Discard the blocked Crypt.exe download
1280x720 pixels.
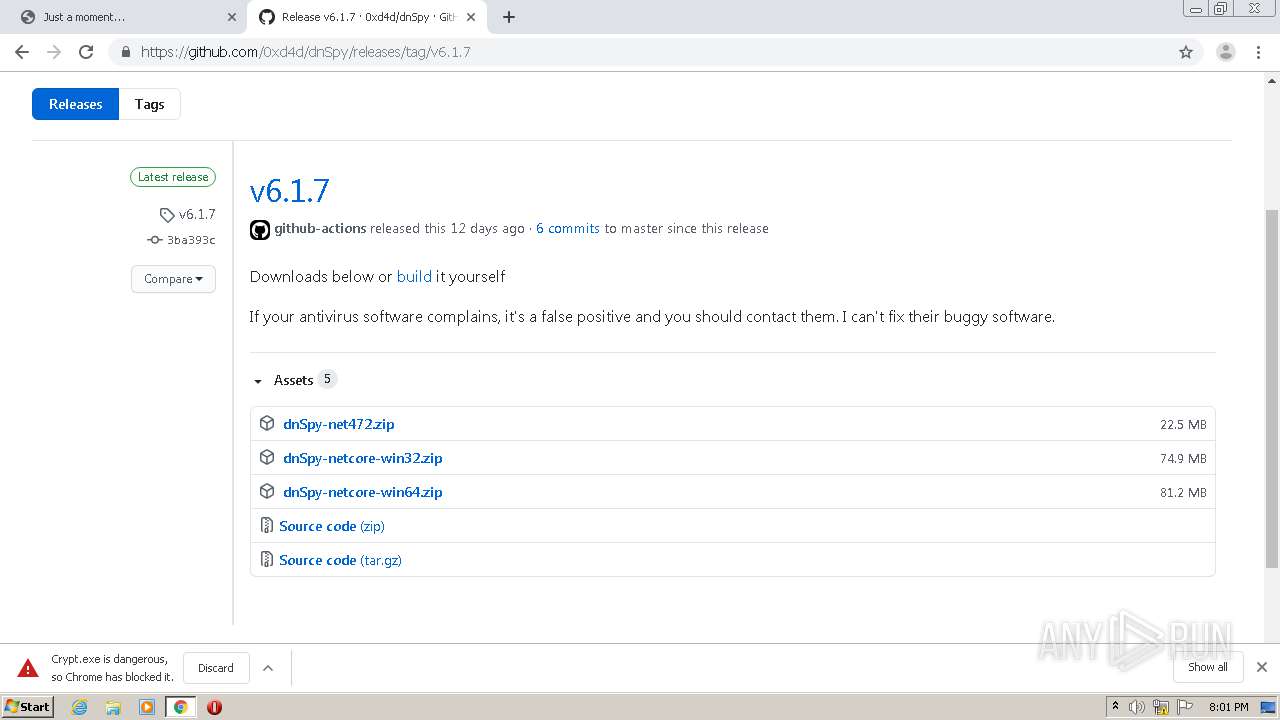point(216,668)
